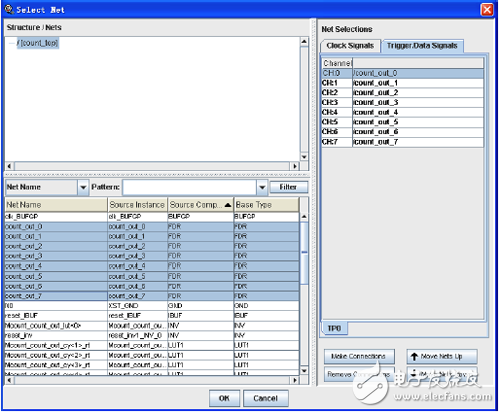Click the Source Comp sort arrow
Image resolution: width=500 pixels, height=413 pixels.
(x=228, y=205)
